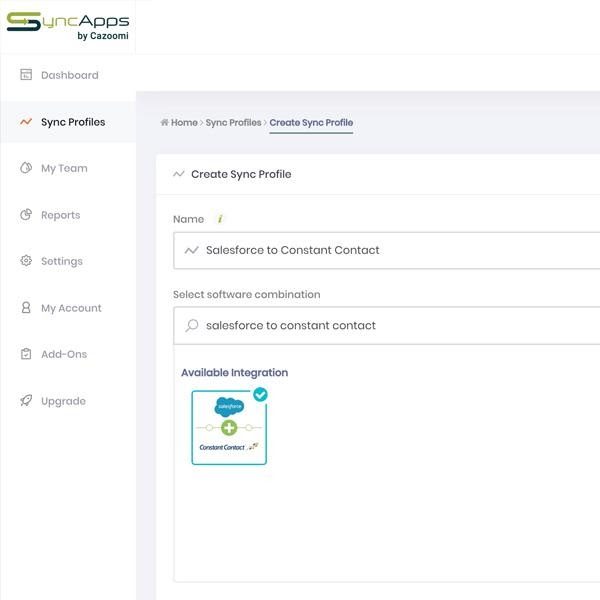Click the My Account person icon
The width and height of the screenshot is (600, 600).
point(26,307)
